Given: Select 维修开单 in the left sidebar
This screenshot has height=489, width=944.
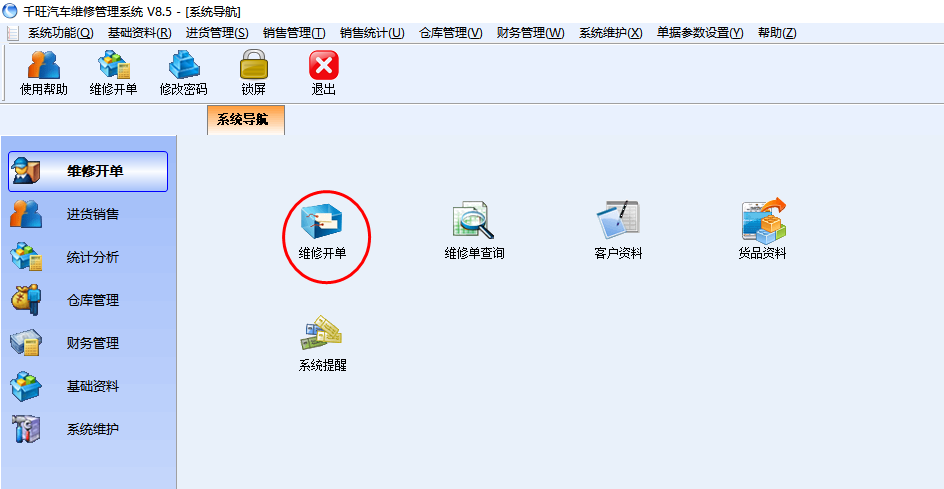Looking at the screenshot, I should [x=88, y=172].
